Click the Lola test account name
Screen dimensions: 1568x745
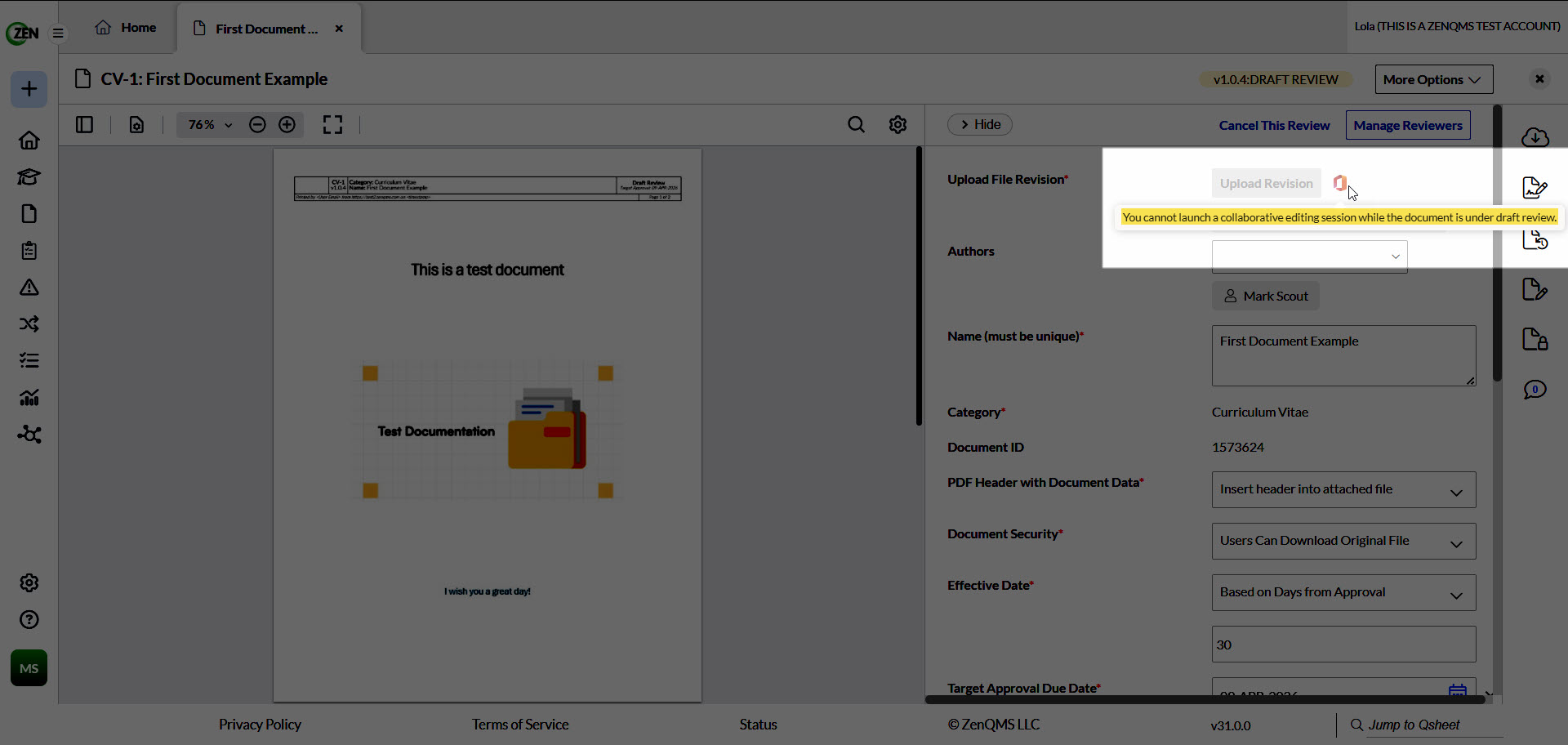click(x=1457, y=26)
